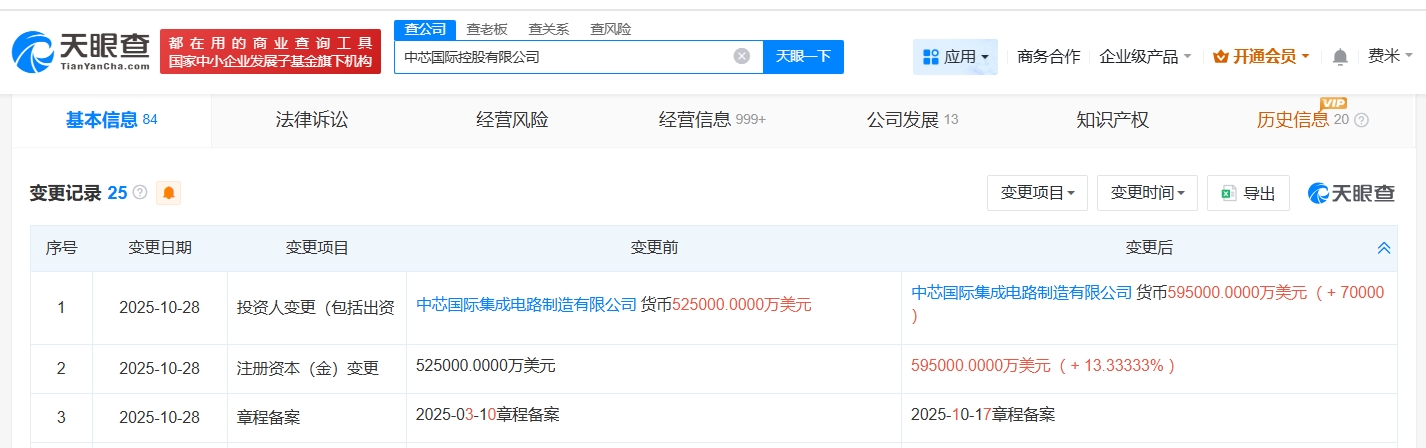Image resolution: width=1426 pixels, height=448 pixels.
Task: Export records with the 导出 button
Action: [1248, 193]
